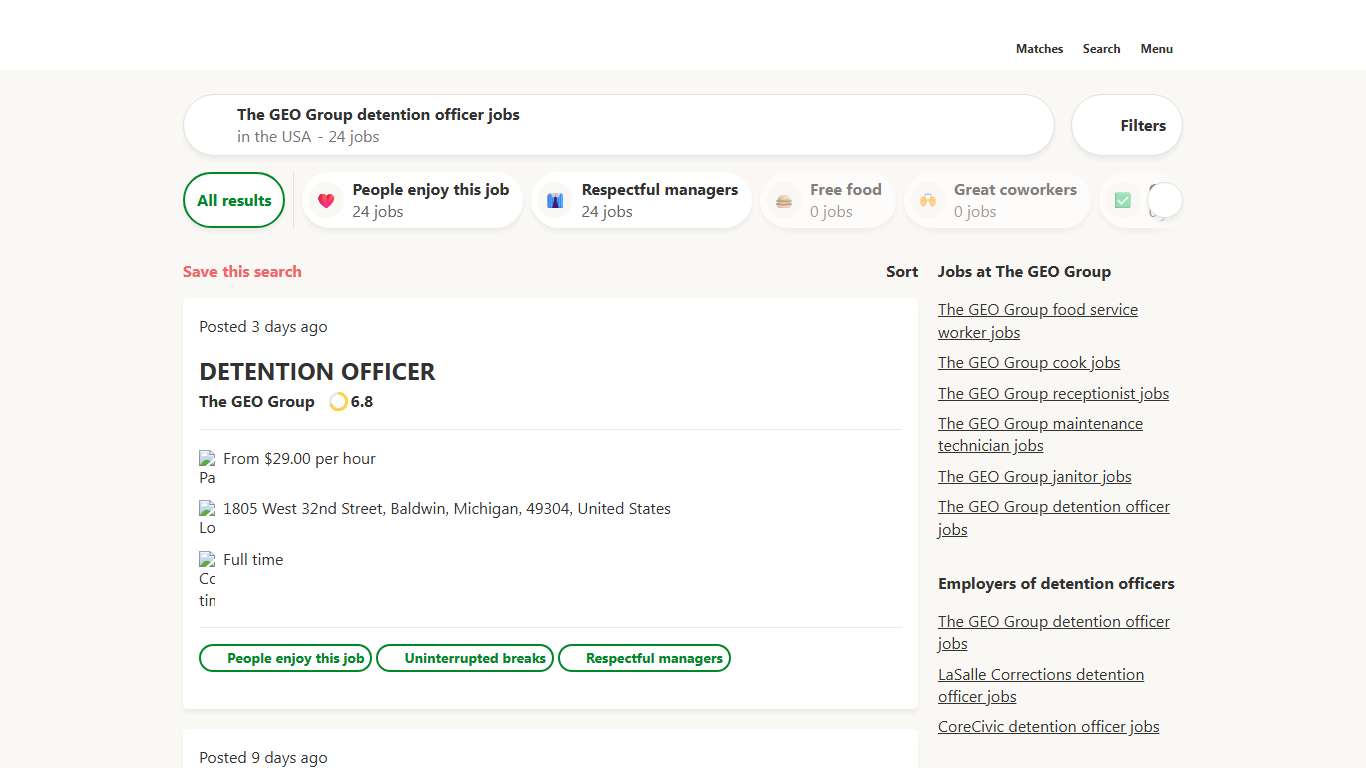
Task: Open the Search section in top navigation
Action: point(1101,48)
